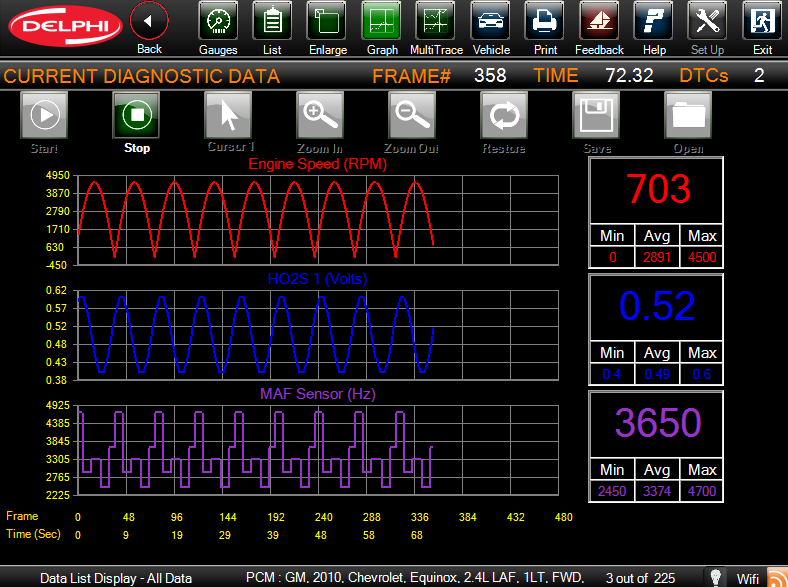Zoom Out on the graph
The width and height of the screenshot is (788, 587).
point(412,115)
